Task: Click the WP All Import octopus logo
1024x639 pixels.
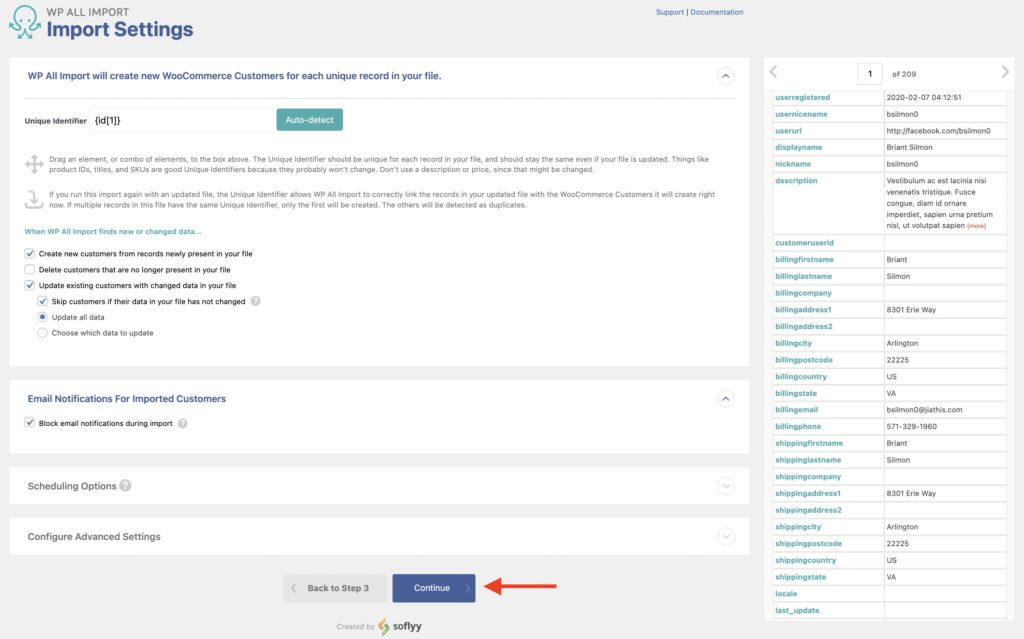Action: [x=24, y=24]
